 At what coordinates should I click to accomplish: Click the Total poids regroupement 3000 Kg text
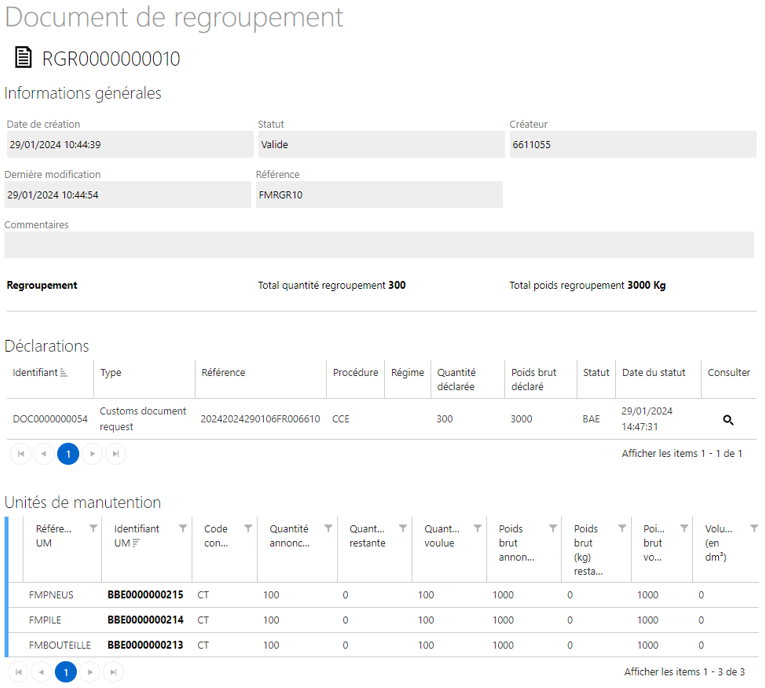pos(587,285)
